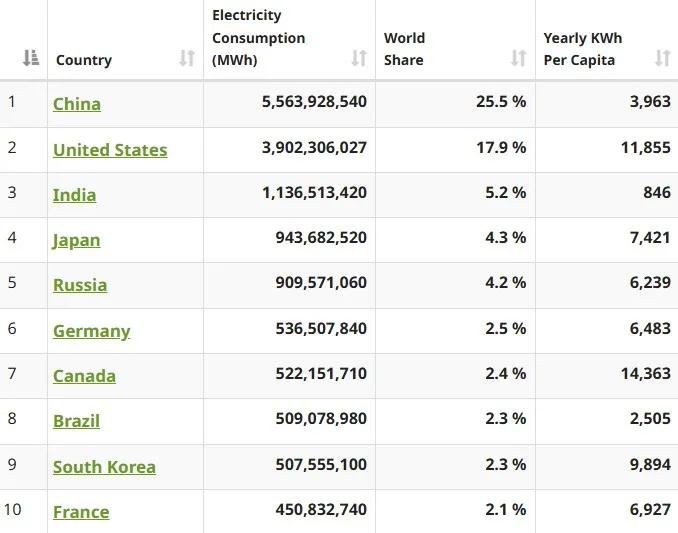678x533 pixels.
Task: Sort by Electricity Consumption column arrows
Action: (x=359, y=58)
